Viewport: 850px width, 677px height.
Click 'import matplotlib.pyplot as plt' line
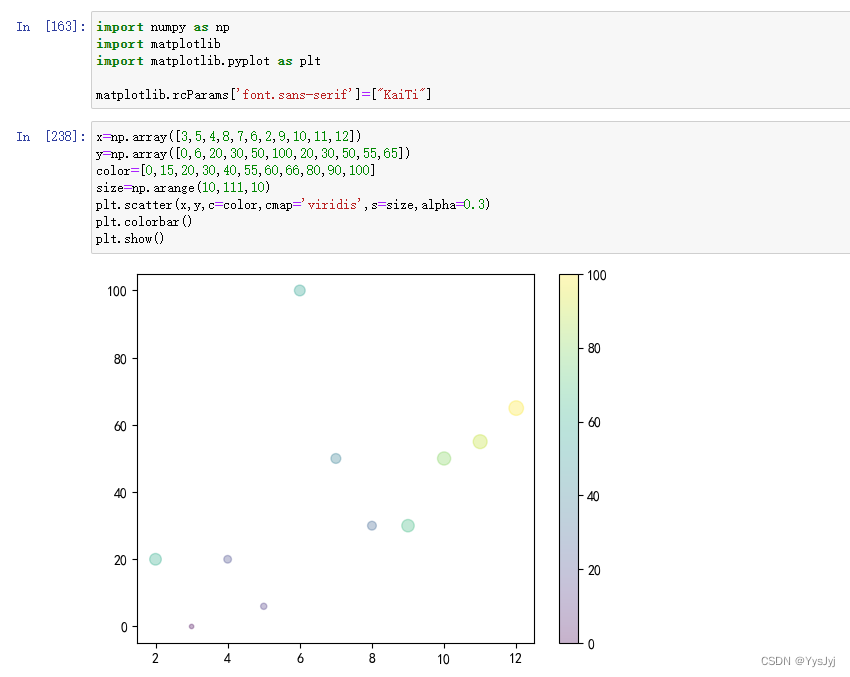pyautogui.click(x=208, y=61)
